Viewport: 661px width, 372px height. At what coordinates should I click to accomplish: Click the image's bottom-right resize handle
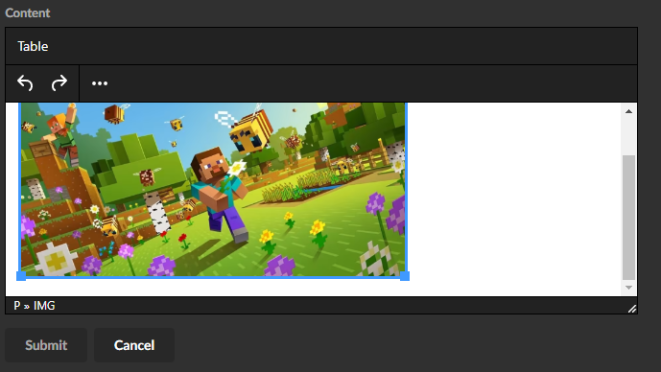point(405,276)
